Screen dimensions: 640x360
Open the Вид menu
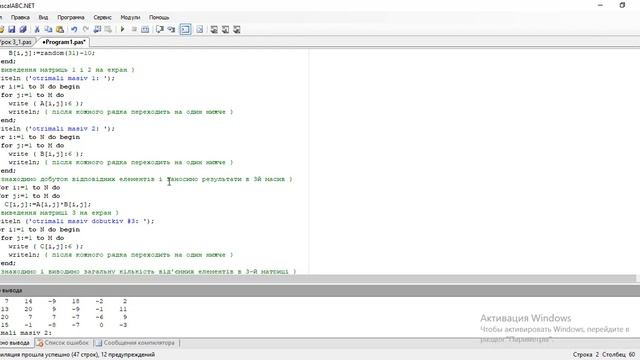(x=43, y=17)
